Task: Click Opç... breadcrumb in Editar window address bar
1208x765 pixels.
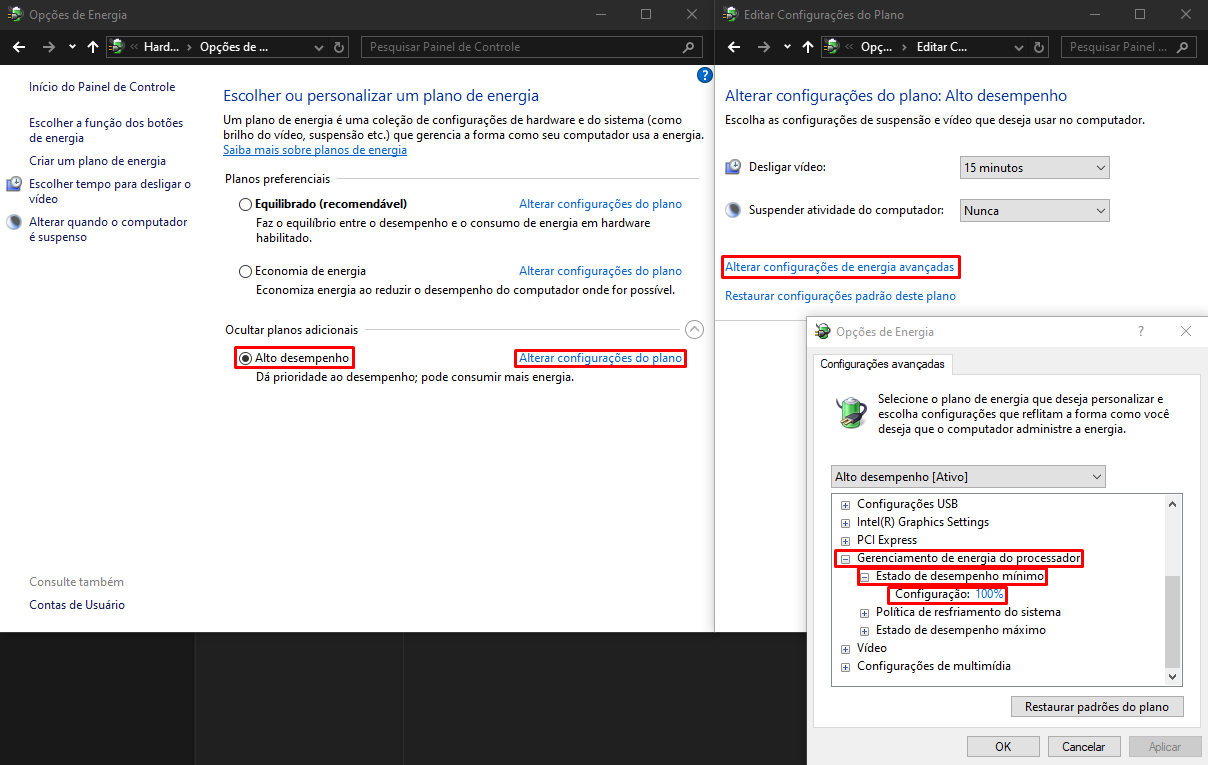Action: [x=877, y=47]
